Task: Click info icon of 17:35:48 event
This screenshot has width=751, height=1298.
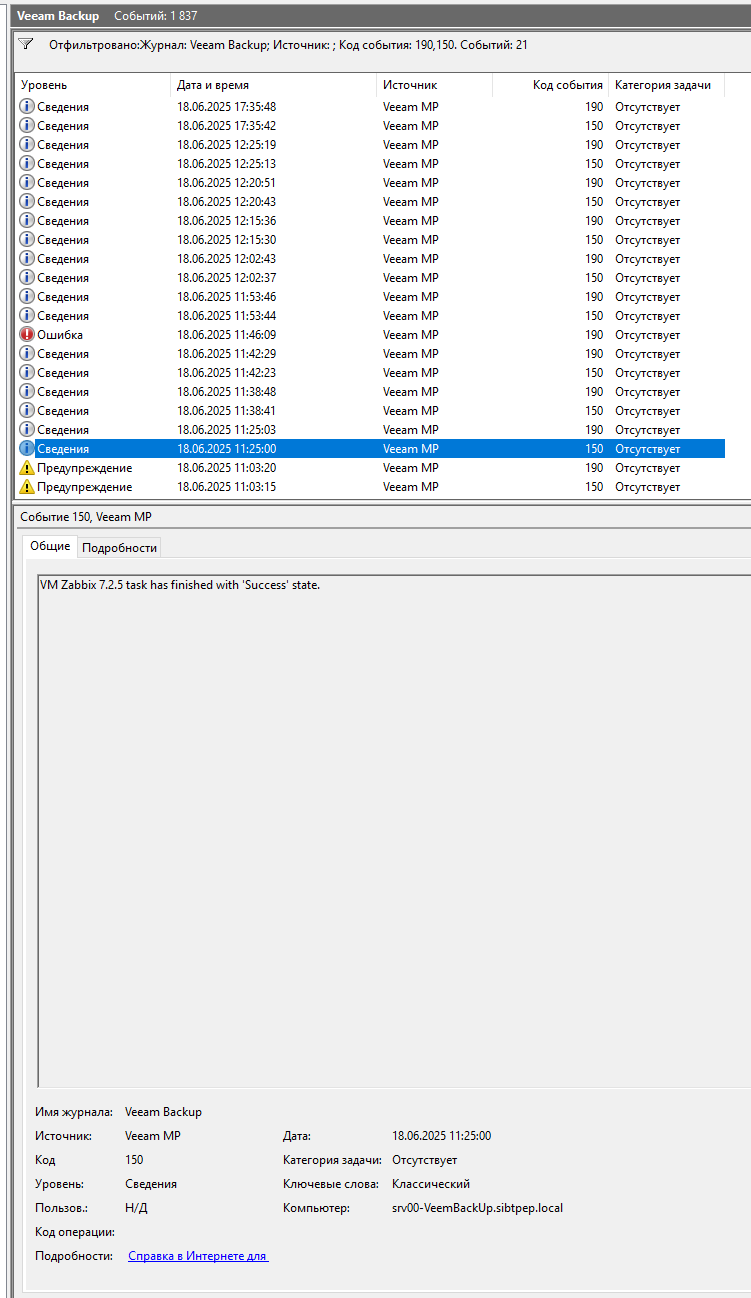Action: [x=27, y=107]
